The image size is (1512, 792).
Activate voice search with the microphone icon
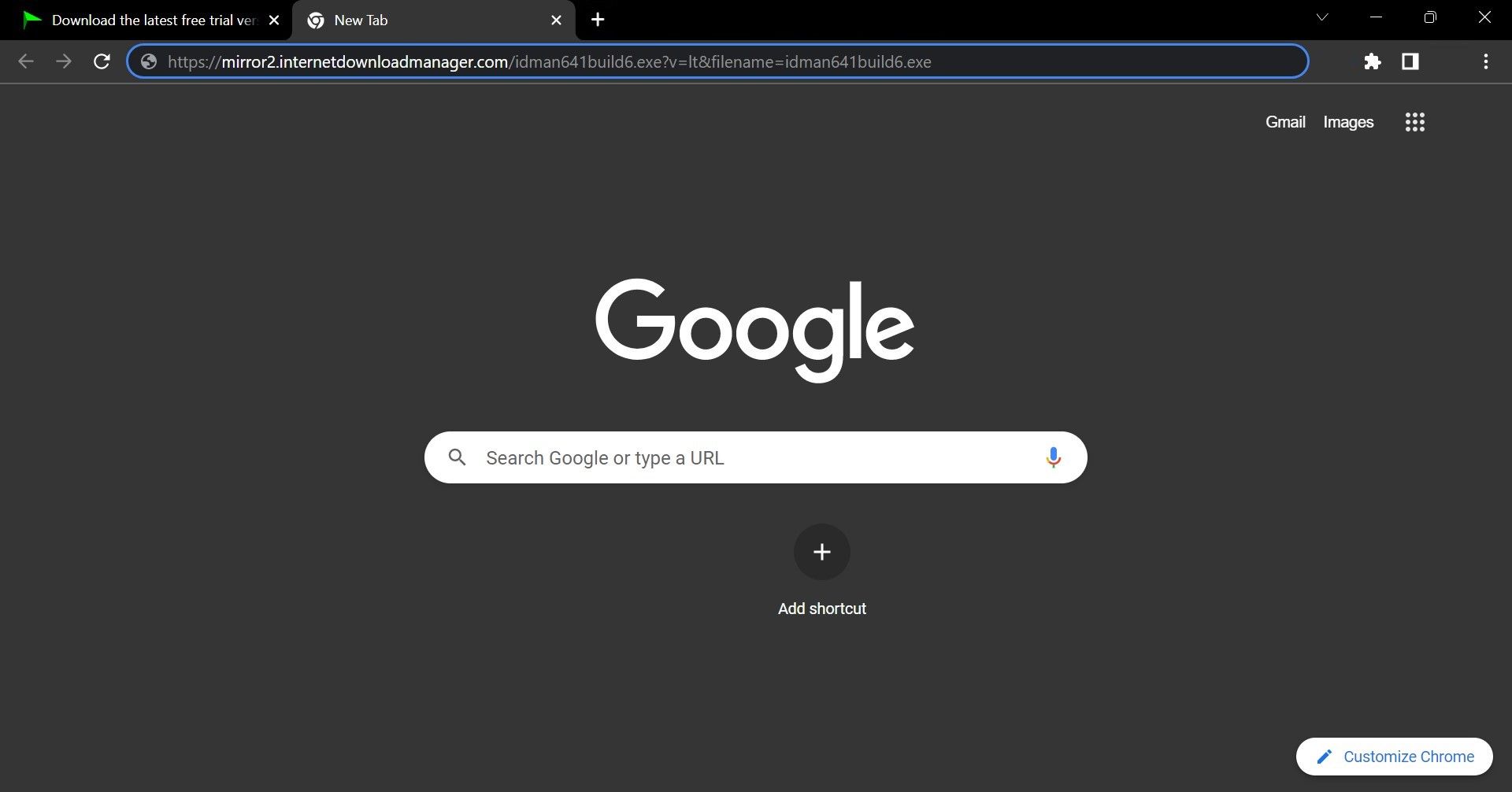pos(1053,457)
